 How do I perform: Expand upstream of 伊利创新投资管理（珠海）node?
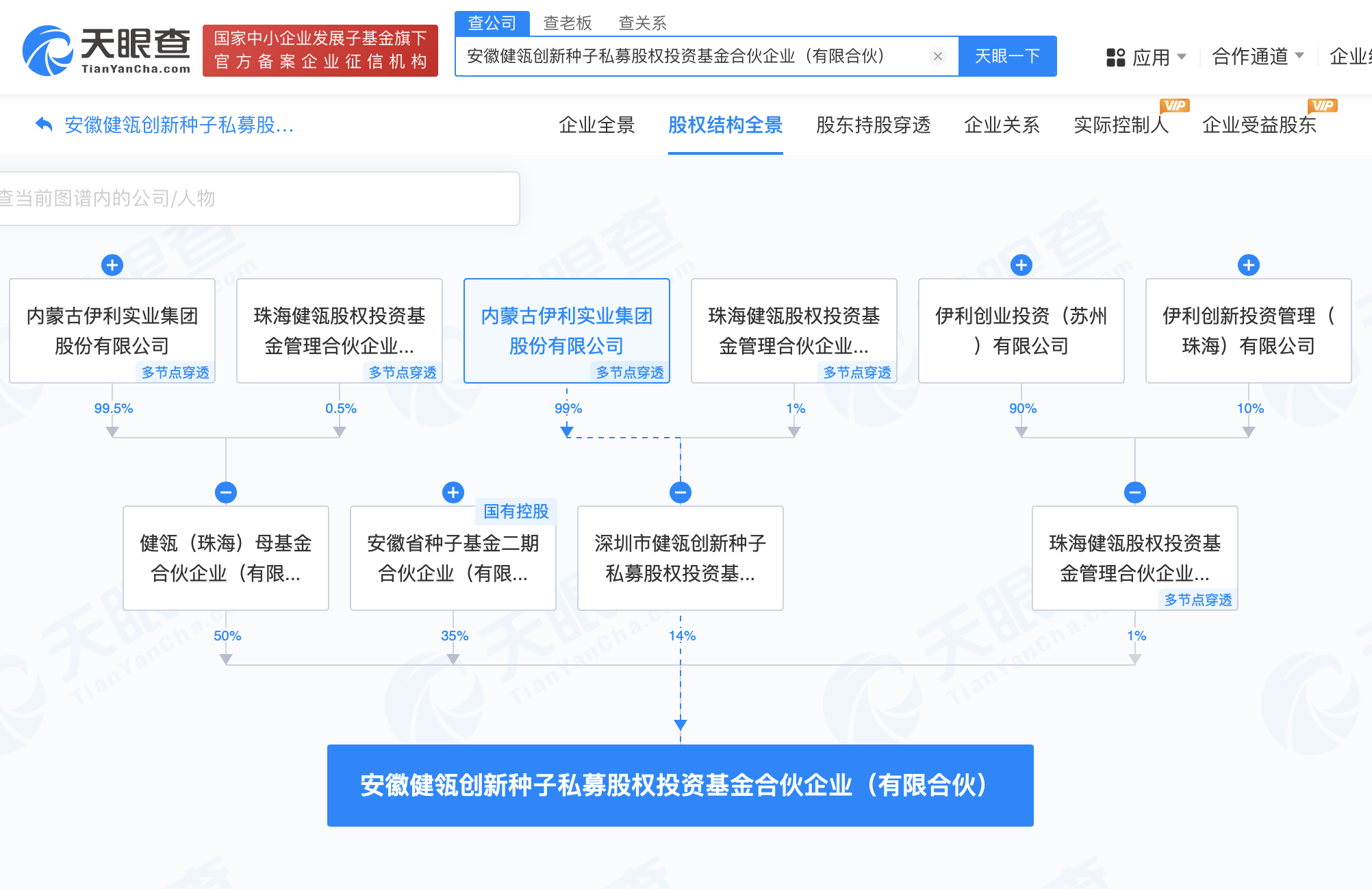click(1249, 265)
